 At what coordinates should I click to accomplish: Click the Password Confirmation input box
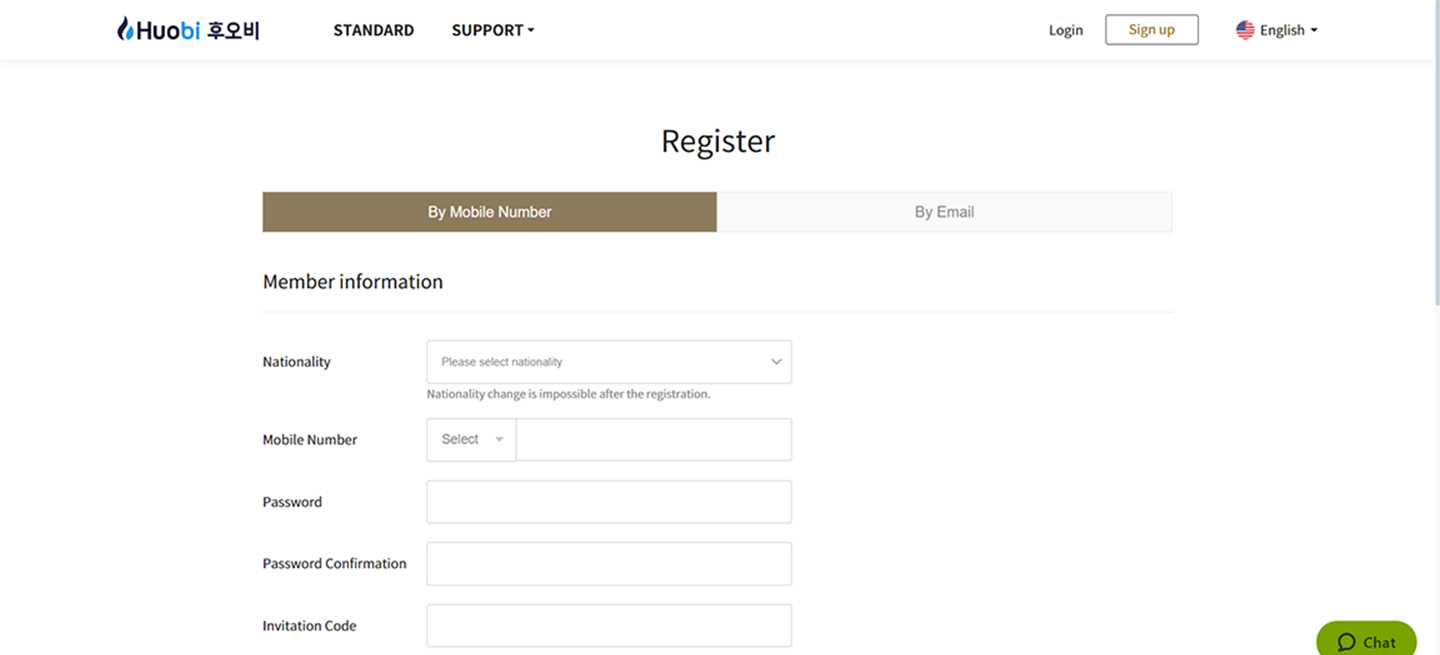pyautogui.click(x=609, y=564)
